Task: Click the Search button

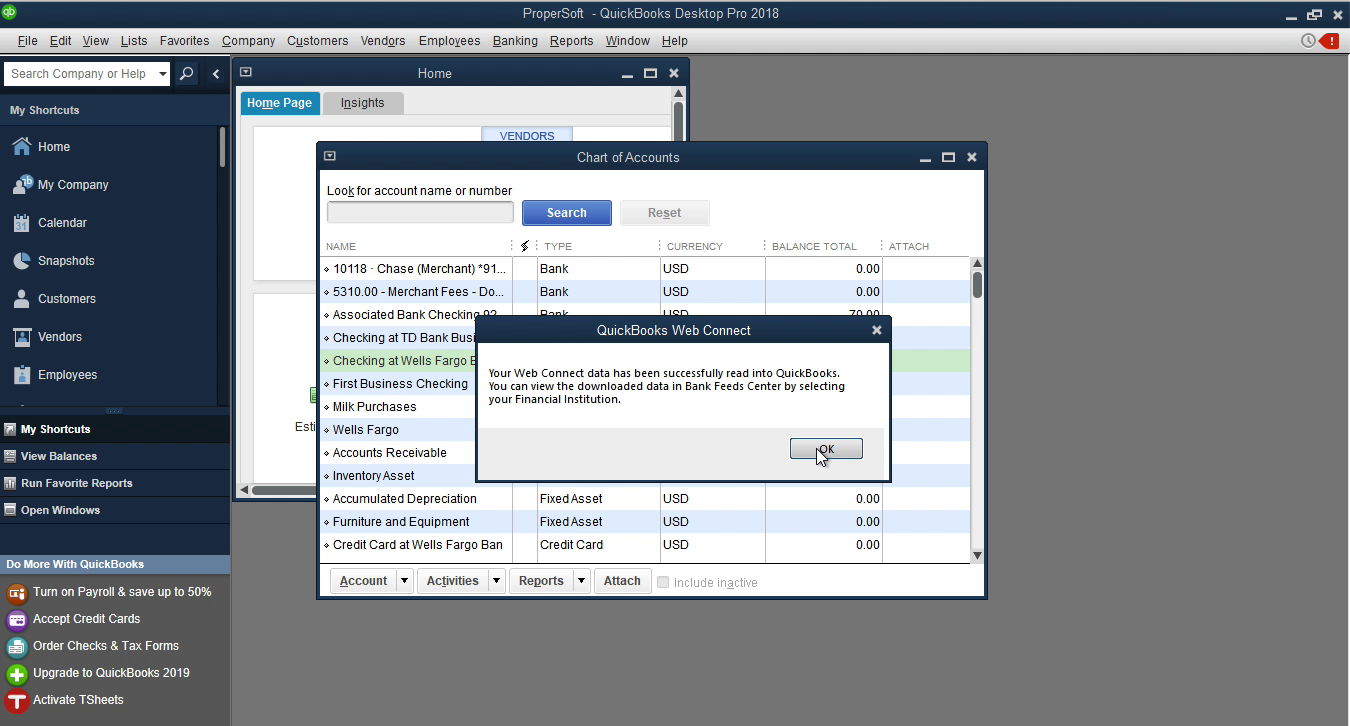Action: (x=567, y=213)
